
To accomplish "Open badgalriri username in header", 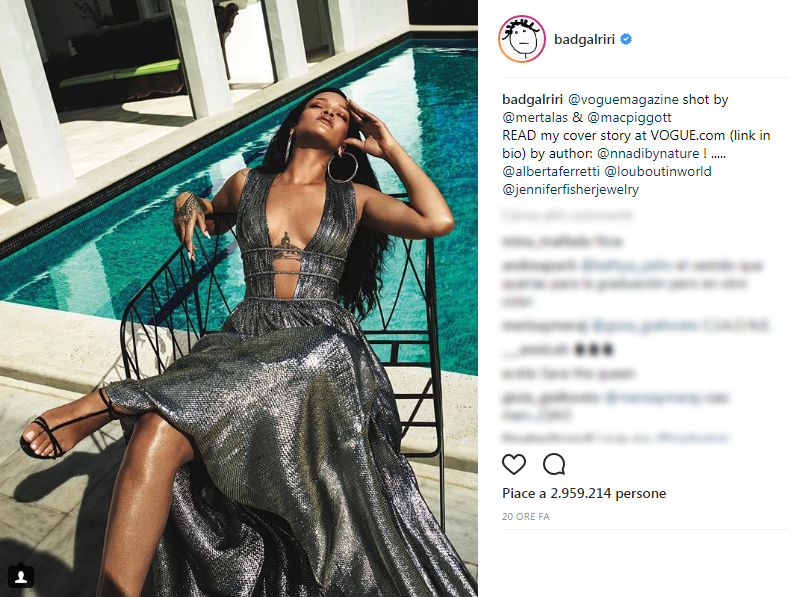I will pyautogui.click(x=584, y=39).
